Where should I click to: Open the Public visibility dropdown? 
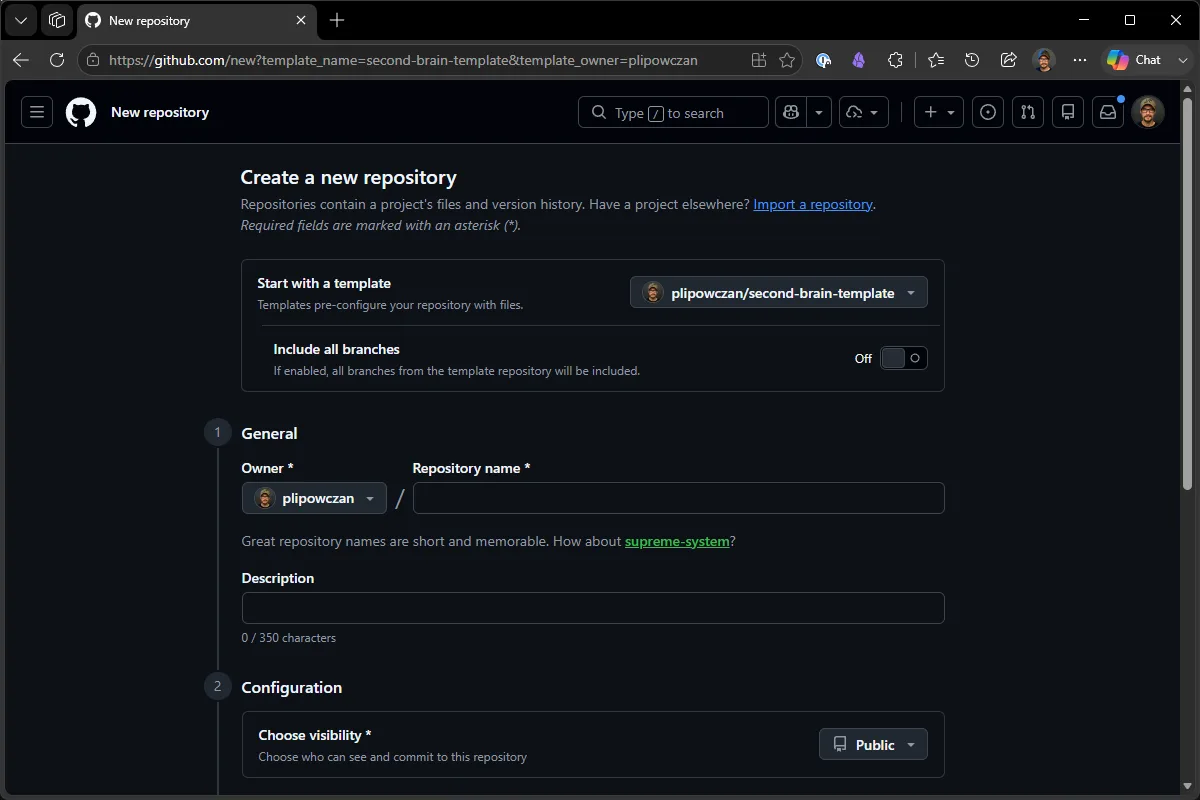(873, 745)
